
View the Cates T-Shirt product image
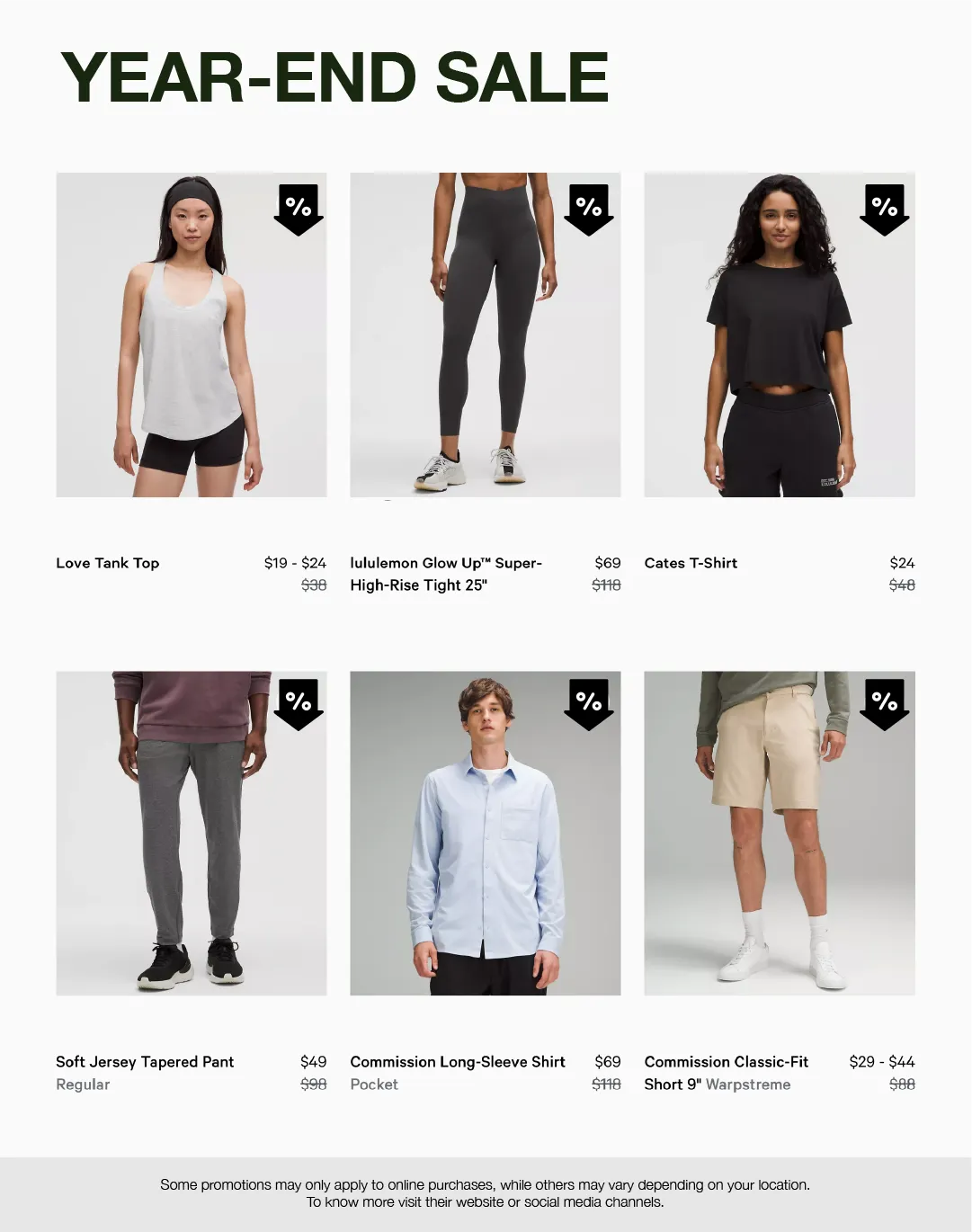coord(780,335)
